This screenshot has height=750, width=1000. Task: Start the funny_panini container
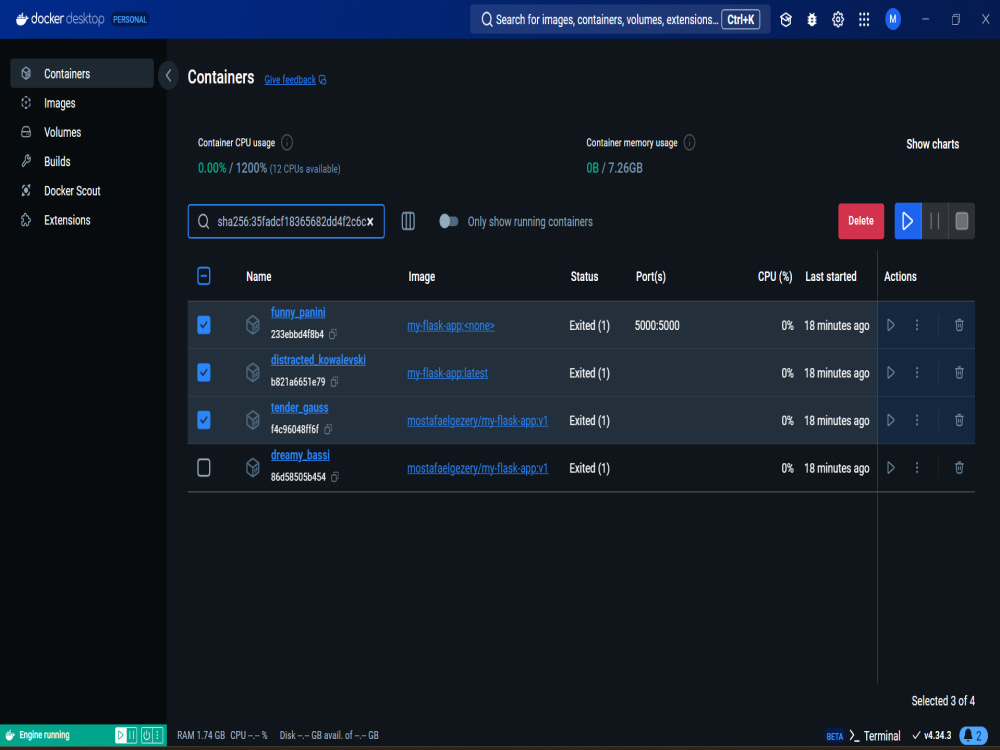tap(891, 325)
